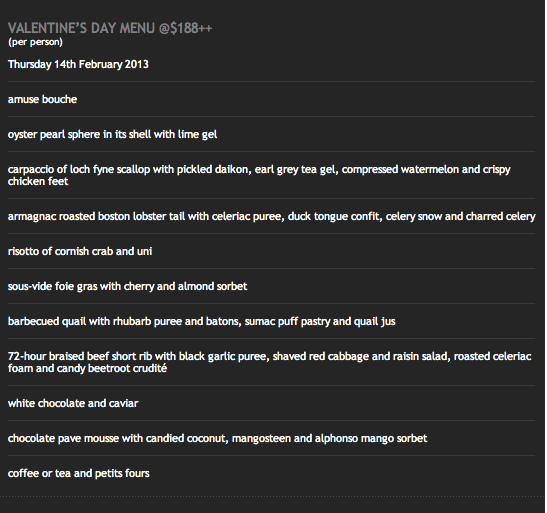Click the words alphonso mango sorbet

pyautogui.click(x=371, y=438)
